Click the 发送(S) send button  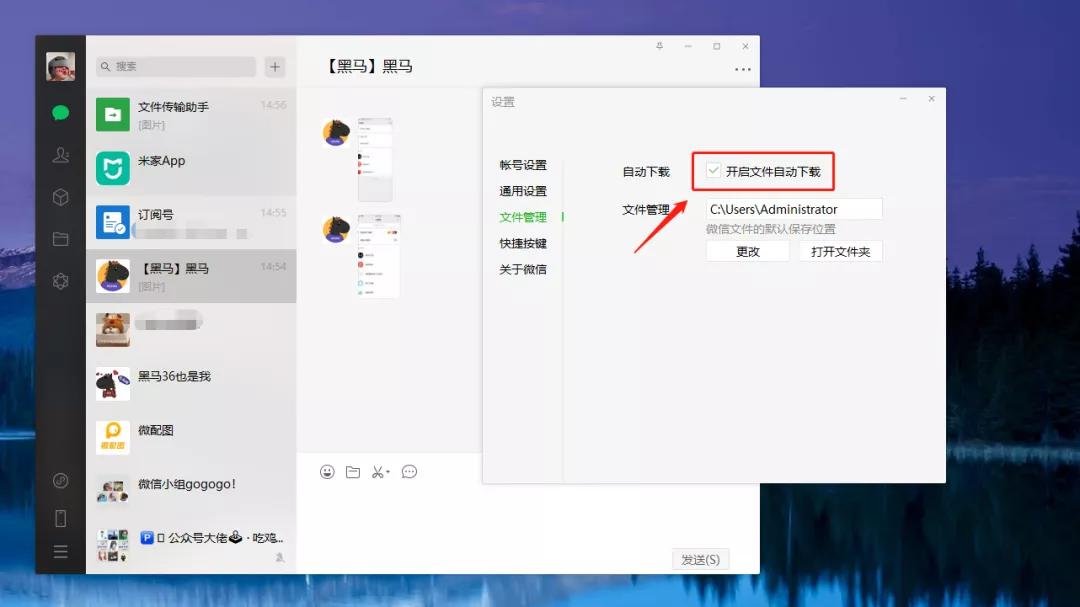(700, 559)
